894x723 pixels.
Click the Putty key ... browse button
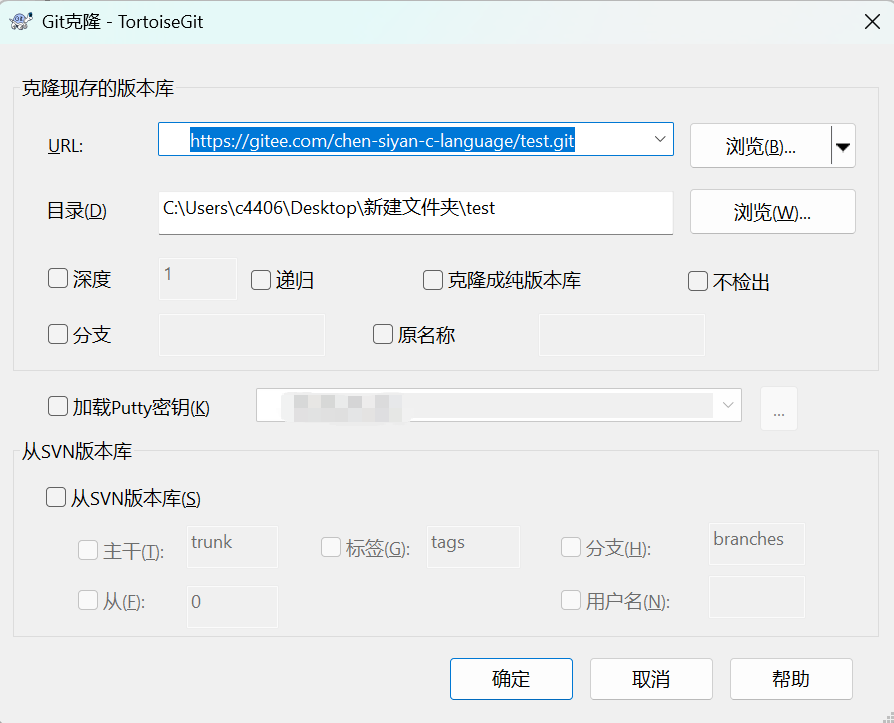779,408
